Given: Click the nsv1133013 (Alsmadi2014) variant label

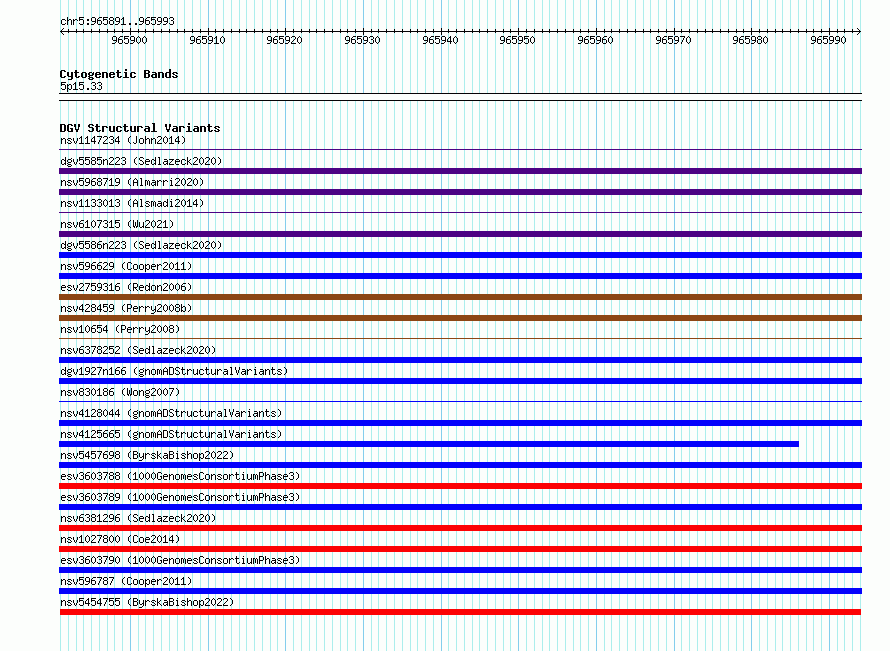Looking at the screenshot, I should coord(132,203).
